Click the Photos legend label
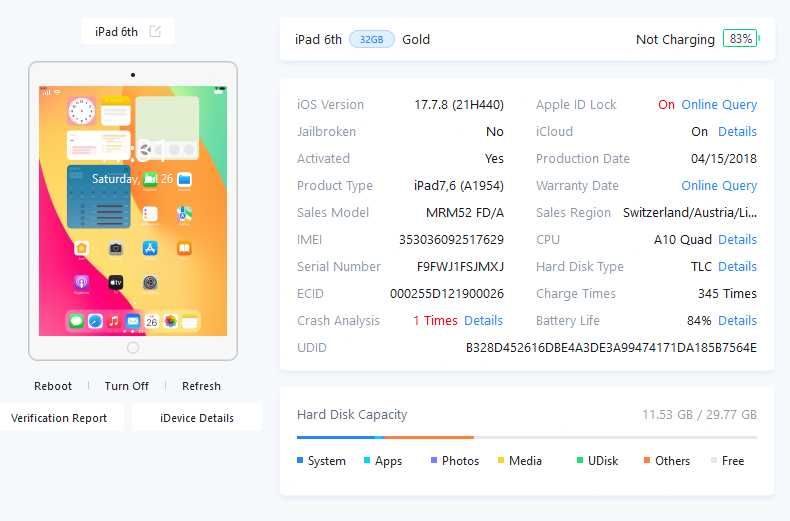This screenshot has height=521, width=790. point(460,461)
